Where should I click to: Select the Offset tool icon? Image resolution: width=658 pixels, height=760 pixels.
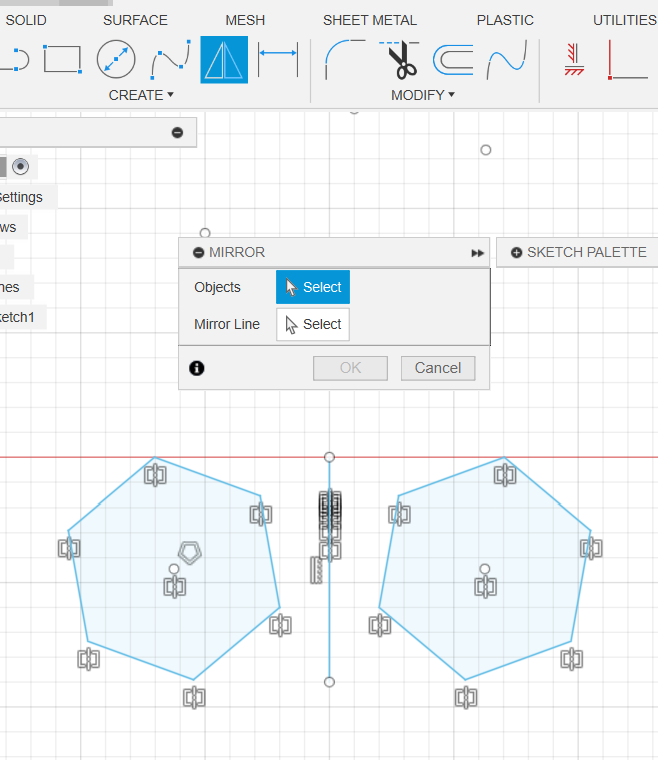[x=453, y=60]
